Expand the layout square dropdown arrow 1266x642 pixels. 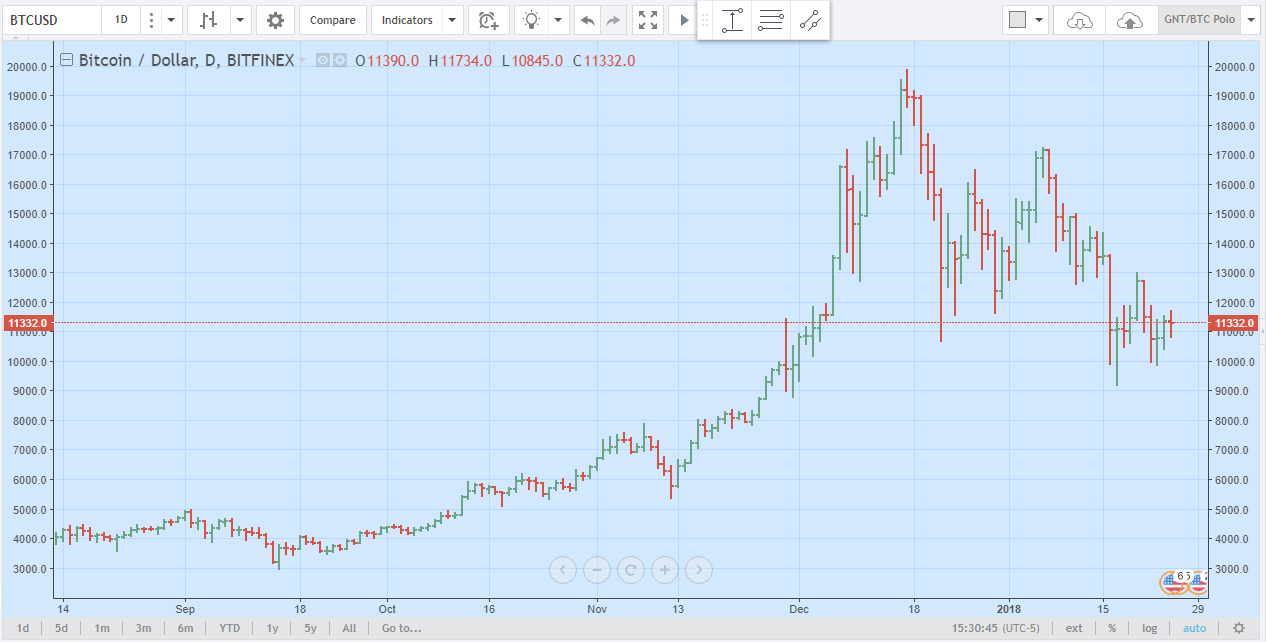coord(1041,20)
